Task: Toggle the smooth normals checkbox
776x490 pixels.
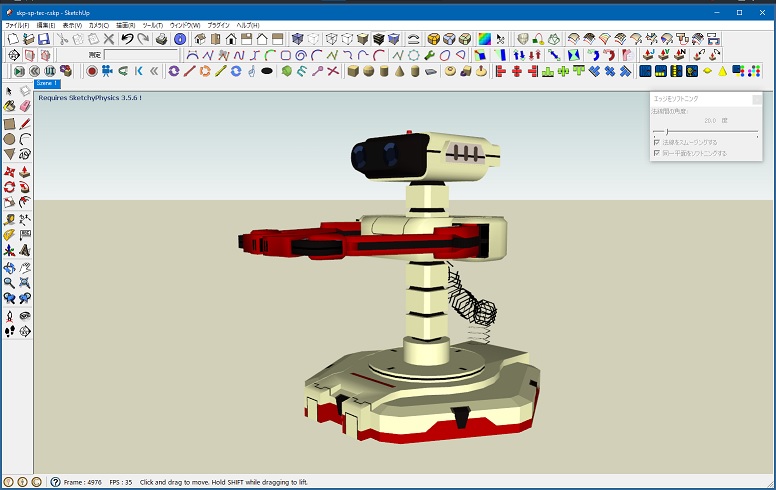Action: 656,142
